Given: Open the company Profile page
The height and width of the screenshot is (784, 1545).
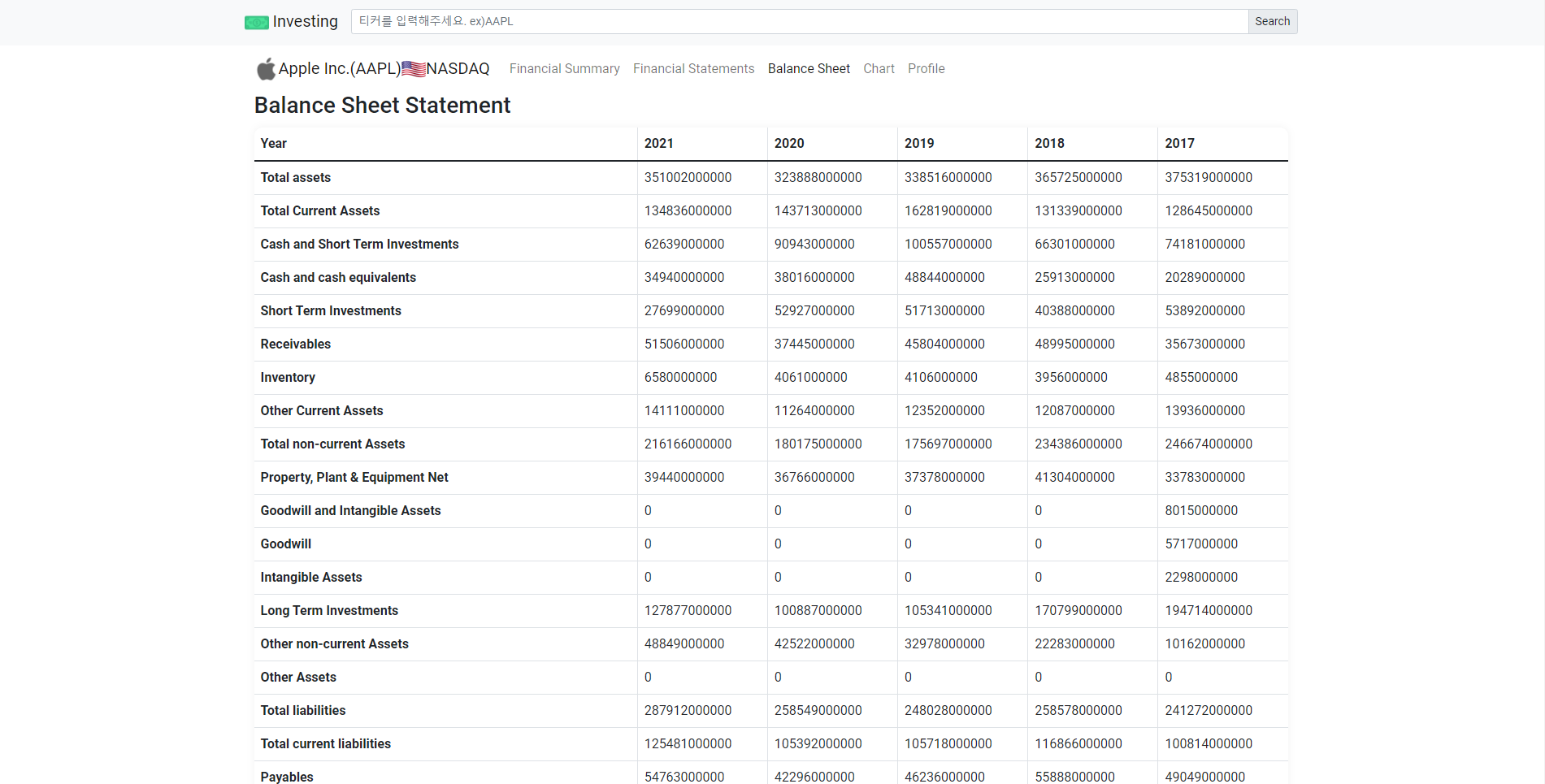Looking at the screenshot, I should (x=926, y=68).
